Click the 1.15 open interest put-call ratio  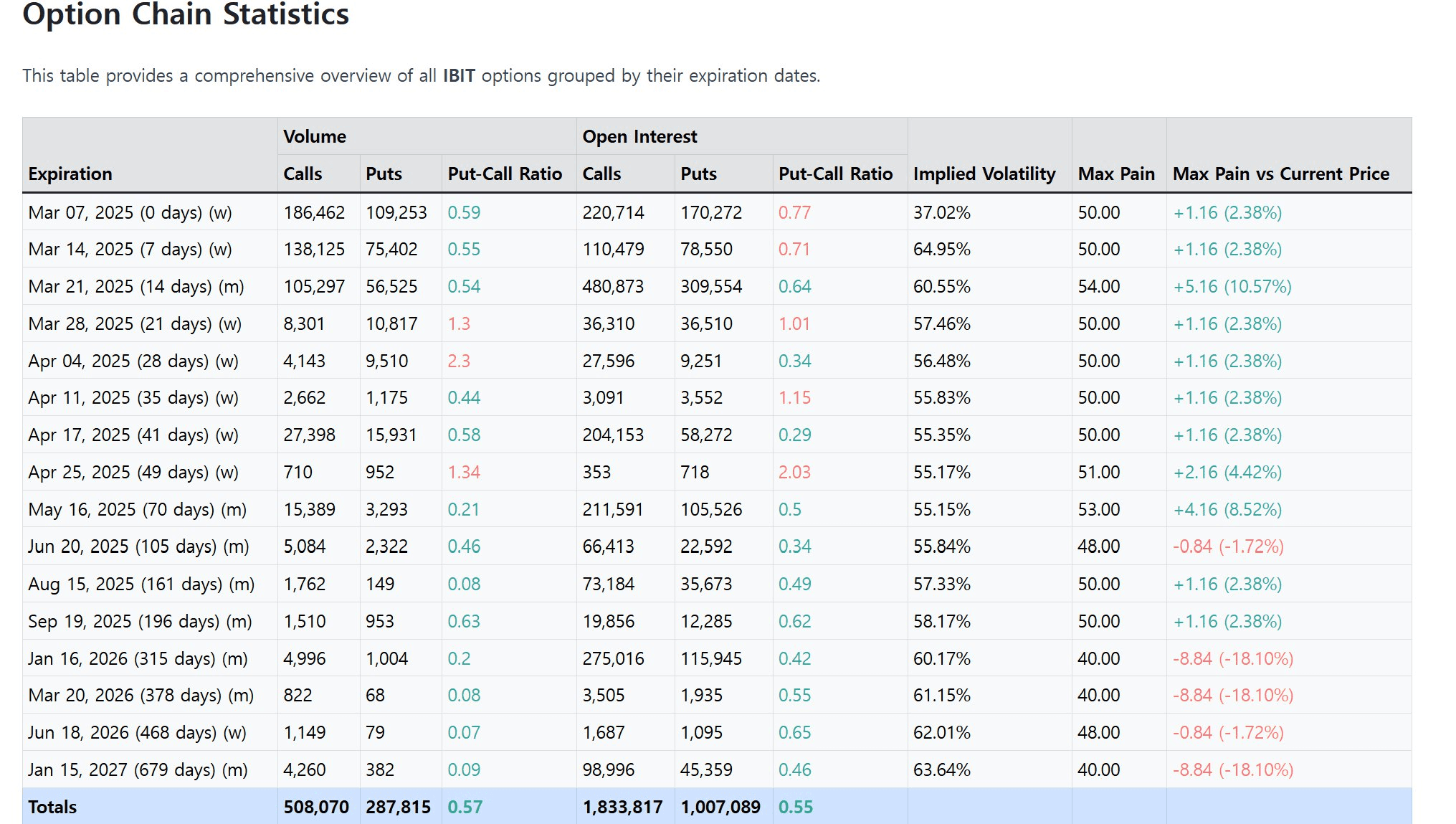[795, 397]
